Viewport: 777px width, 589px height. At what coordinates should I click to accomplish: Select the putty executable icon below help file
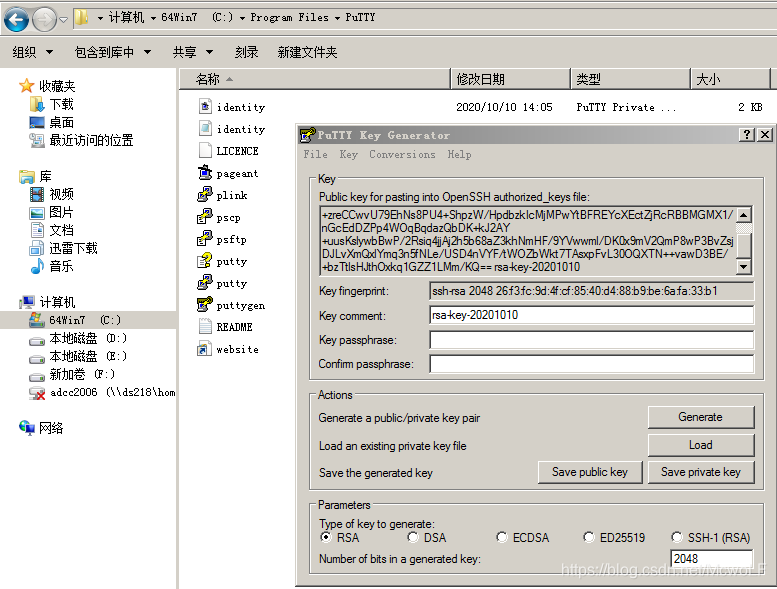205,283
